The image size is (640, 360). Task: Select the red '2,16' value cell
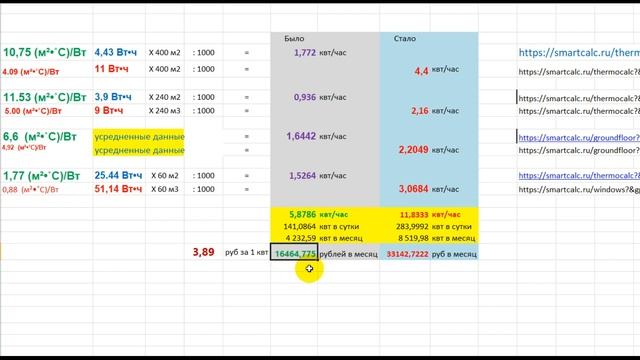(420, 111)
